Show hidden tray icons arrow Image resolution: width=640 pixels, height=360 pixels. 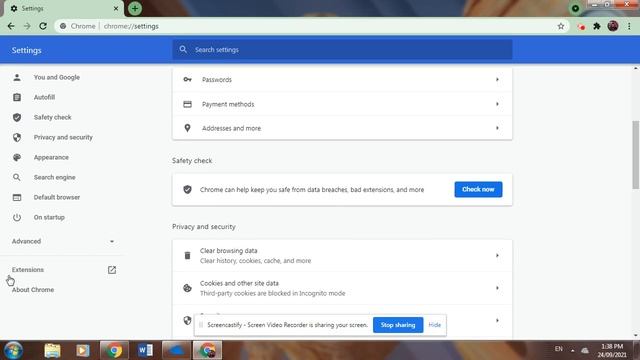[x=573, y=350]
